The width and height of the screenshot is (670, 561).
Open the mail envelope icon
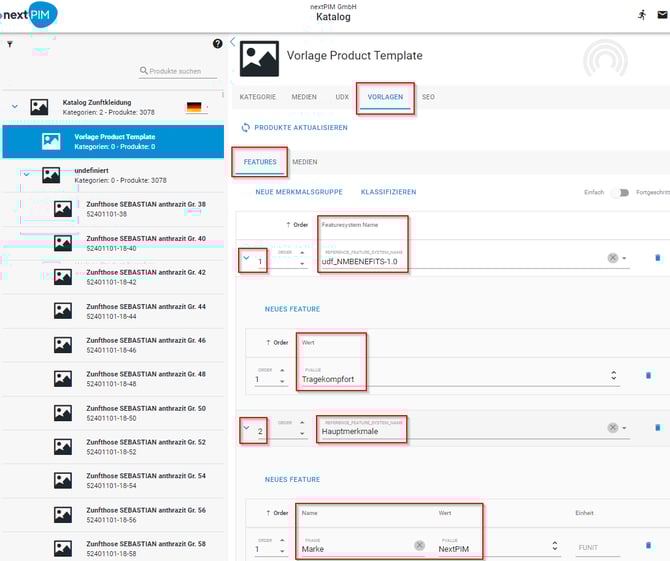point(662,15)
